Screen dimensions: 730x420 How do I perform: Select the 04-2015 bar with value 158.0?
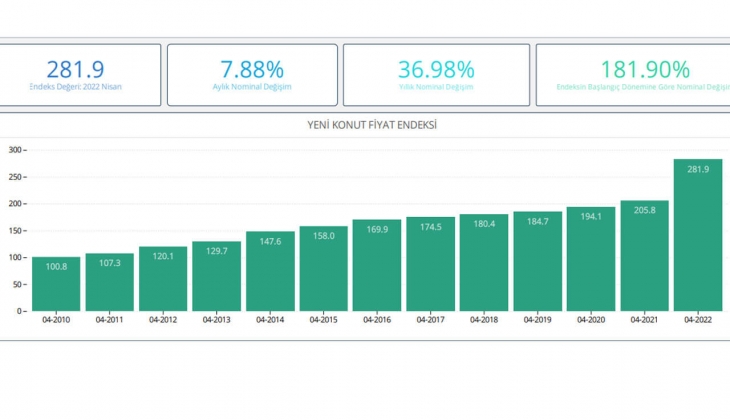pos(324,269)
